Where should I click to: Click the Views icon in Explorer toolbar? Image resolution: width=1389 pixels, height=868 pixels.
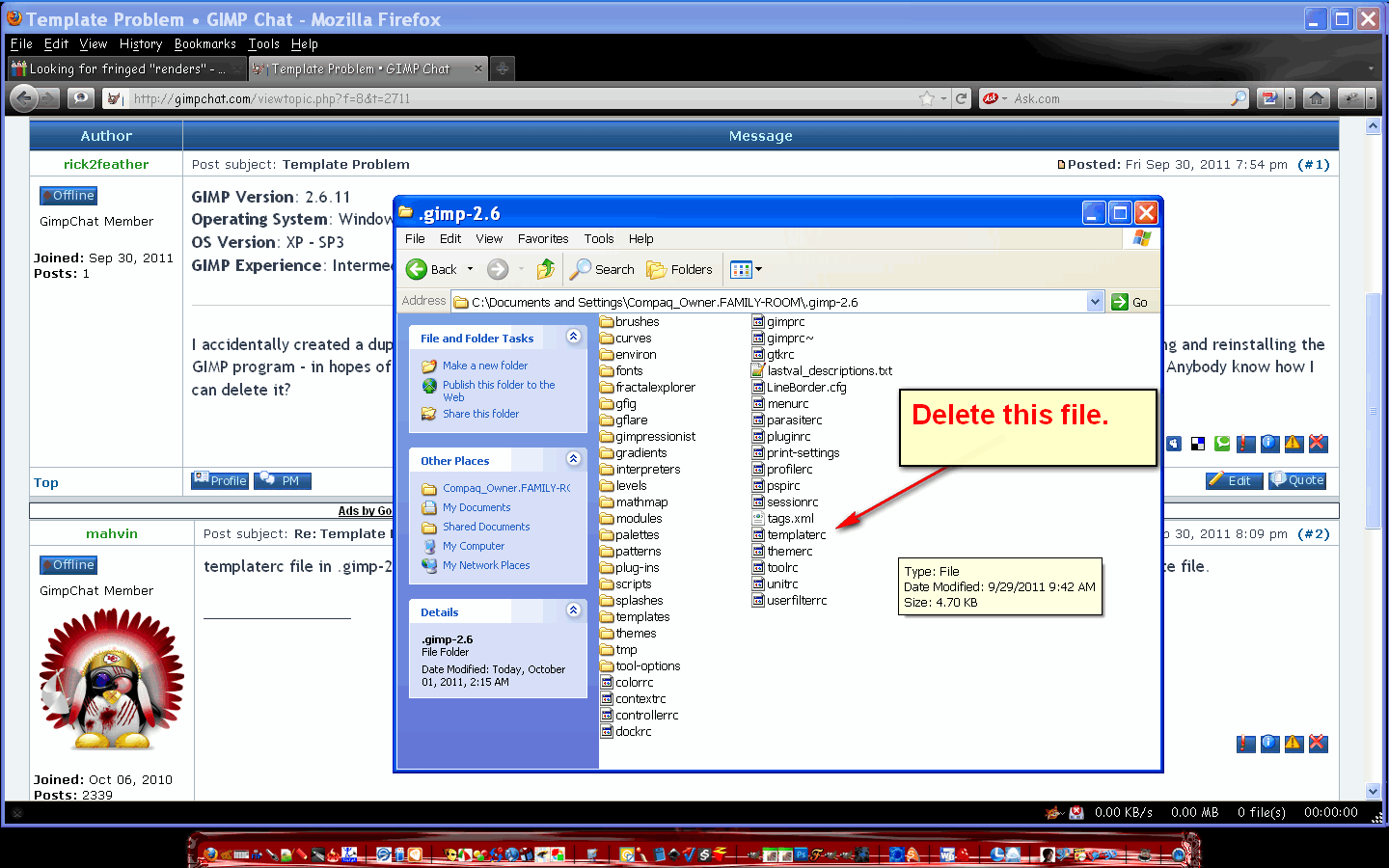(741, 269)
